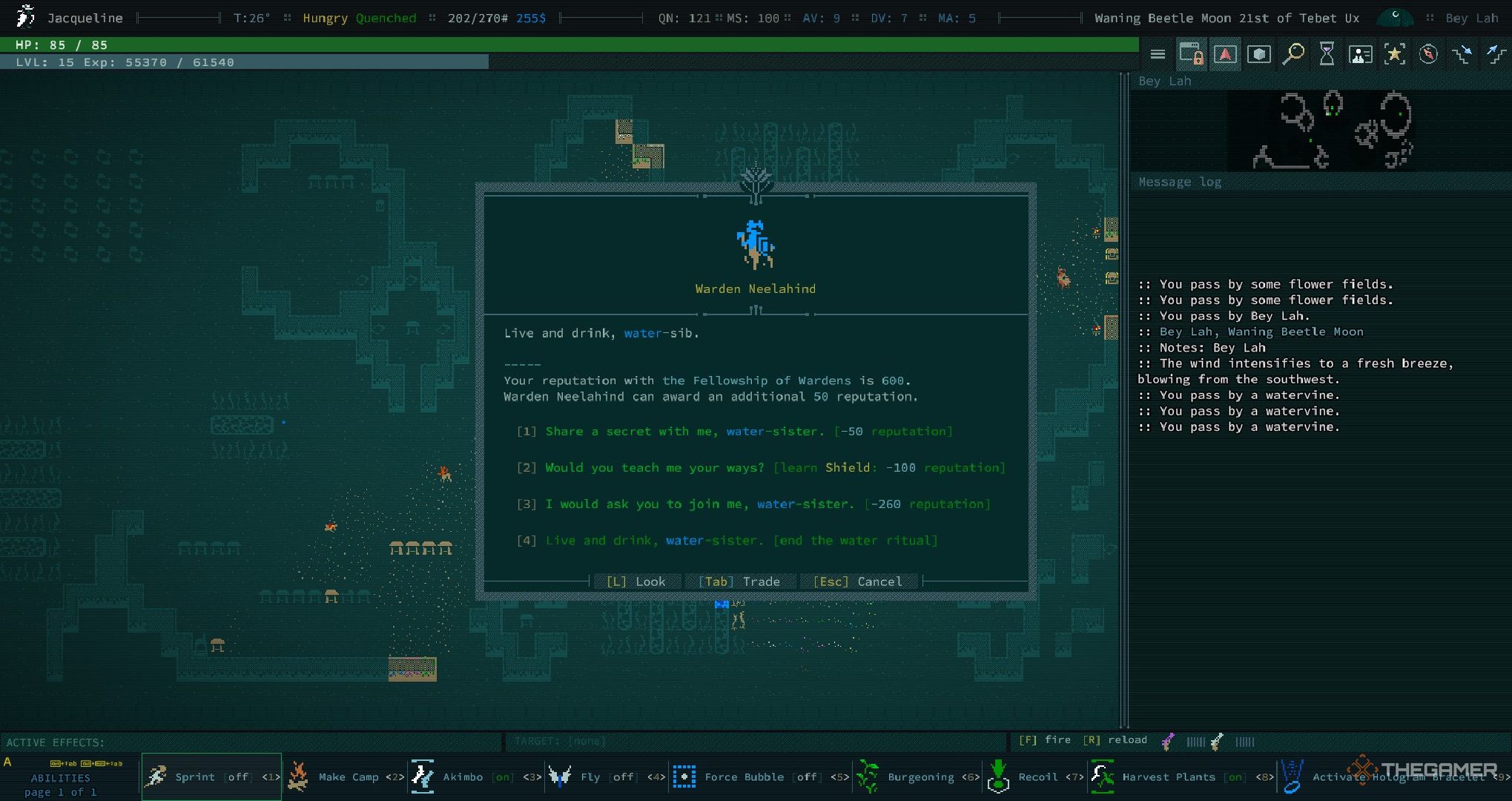The width and height of the screenshot is (1512, 801).
Task: Click the Force Bubble ability icon
Action: click(x=684, y=779)
